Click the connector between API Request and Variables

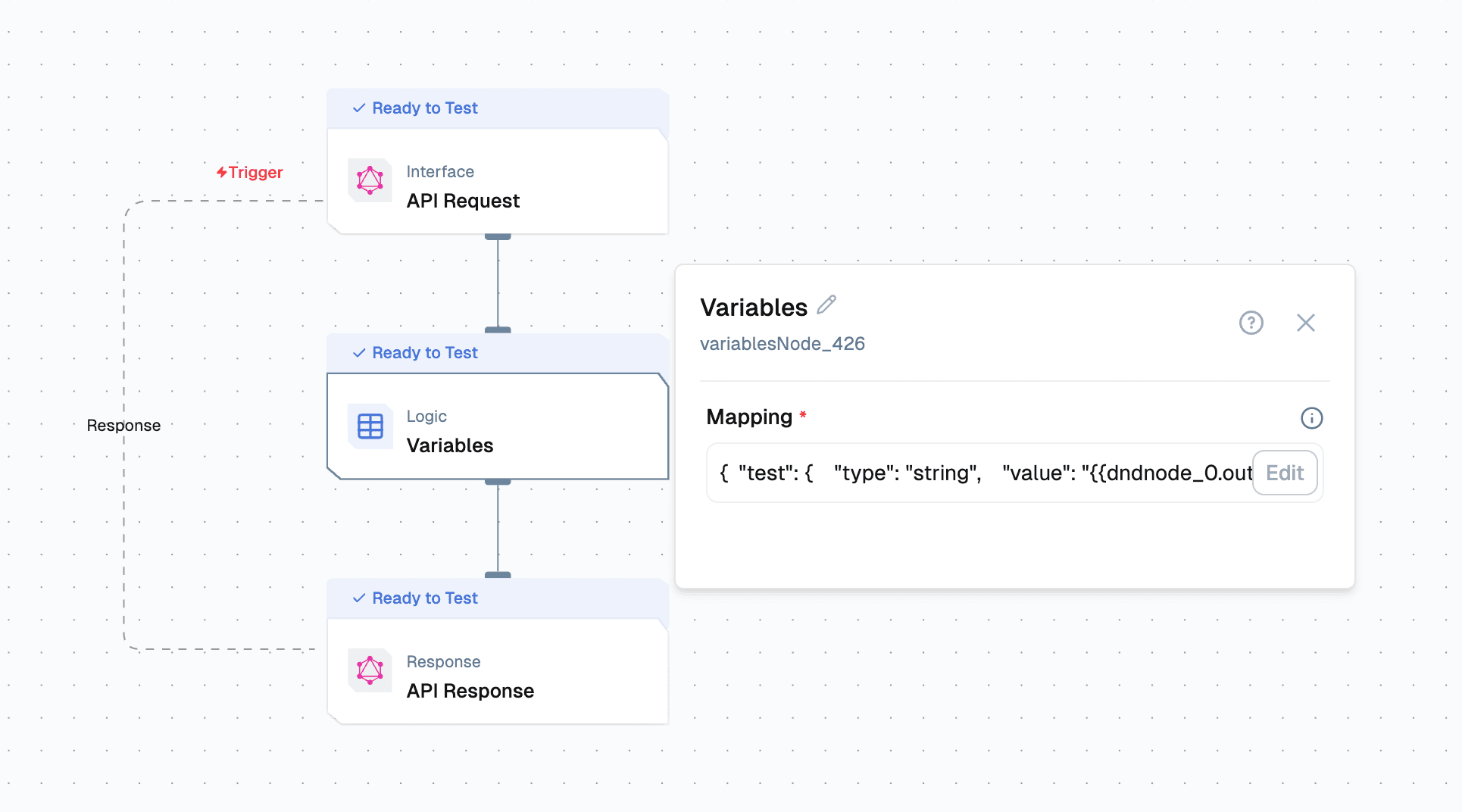tap(498, 284)
